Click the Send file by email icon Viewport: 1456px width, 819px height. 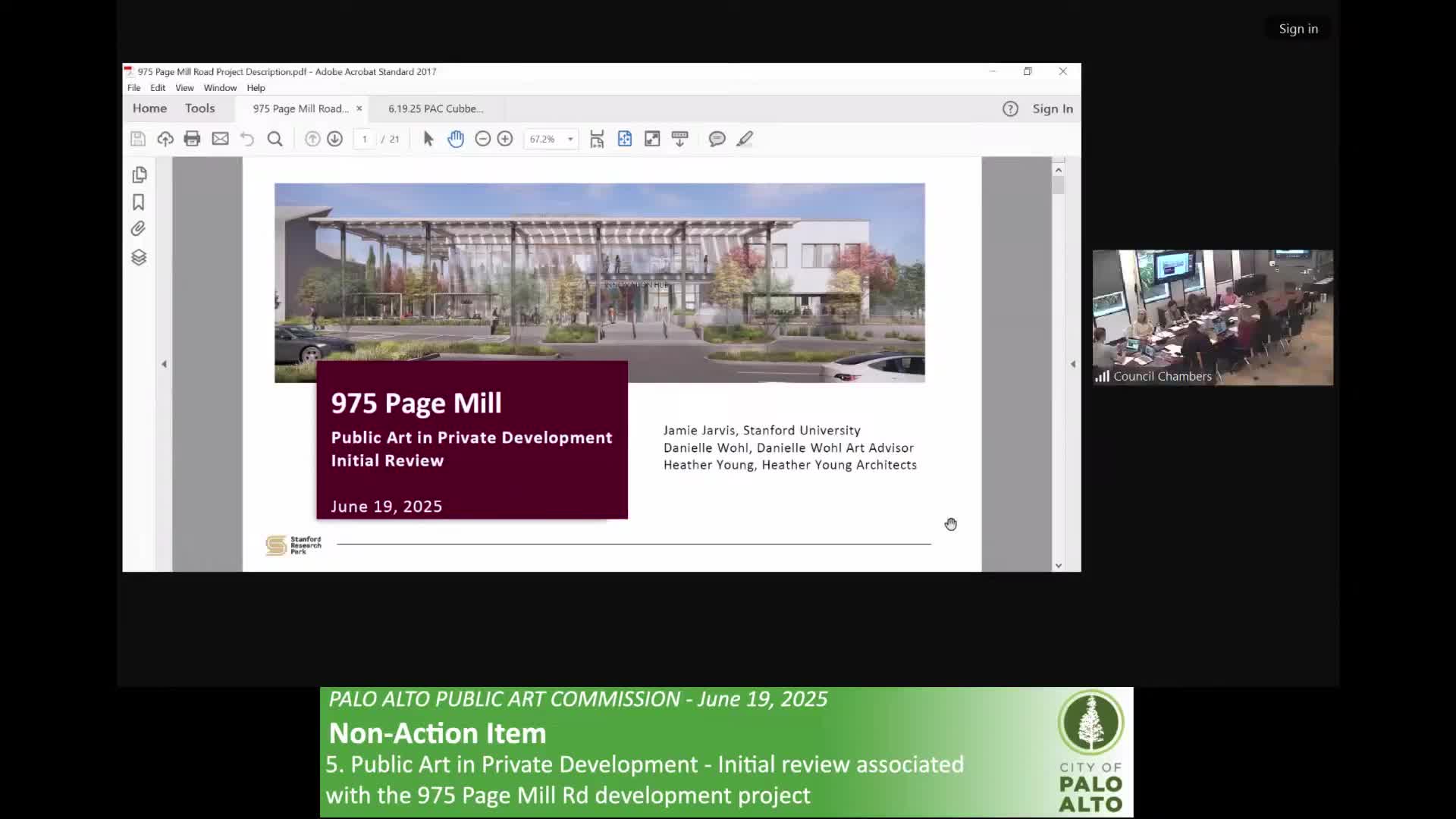(x=220, y=139)
